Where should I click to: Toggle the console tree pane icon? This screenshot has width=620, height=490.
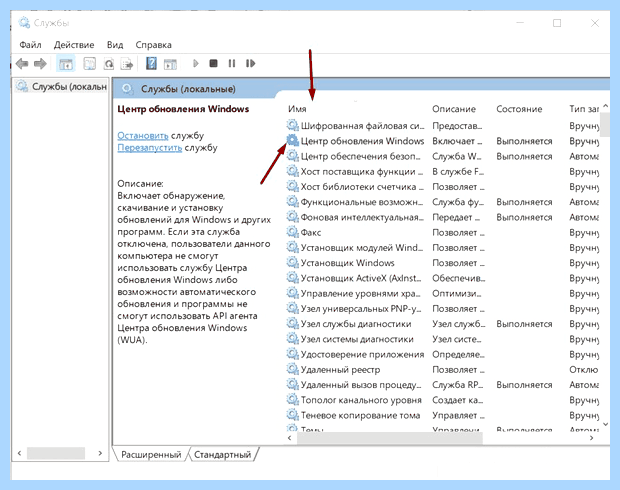pyautogui.click(x=66, y=64)
